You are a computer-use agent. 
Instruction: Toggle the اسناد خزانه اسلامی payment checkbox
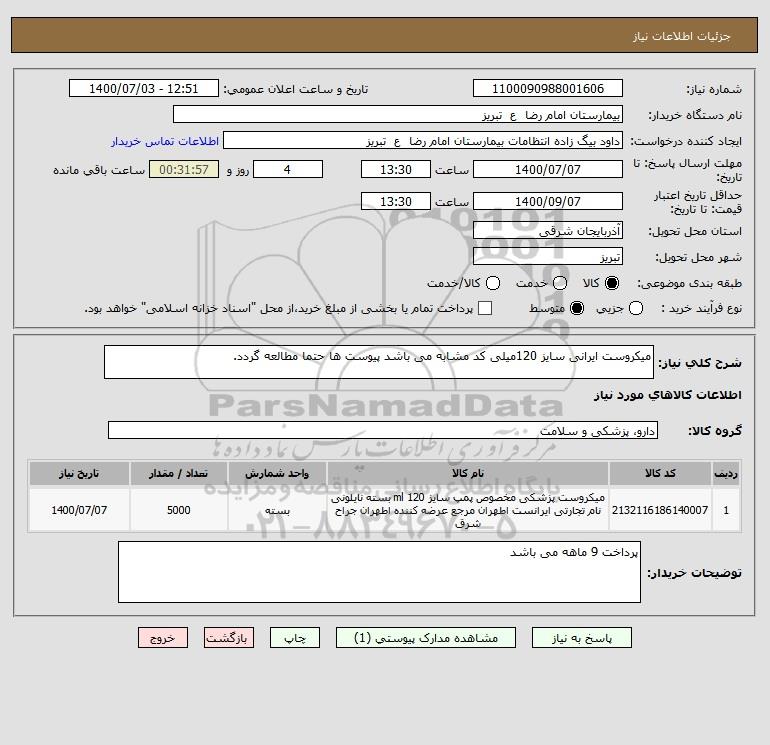[x=485, y=308]
